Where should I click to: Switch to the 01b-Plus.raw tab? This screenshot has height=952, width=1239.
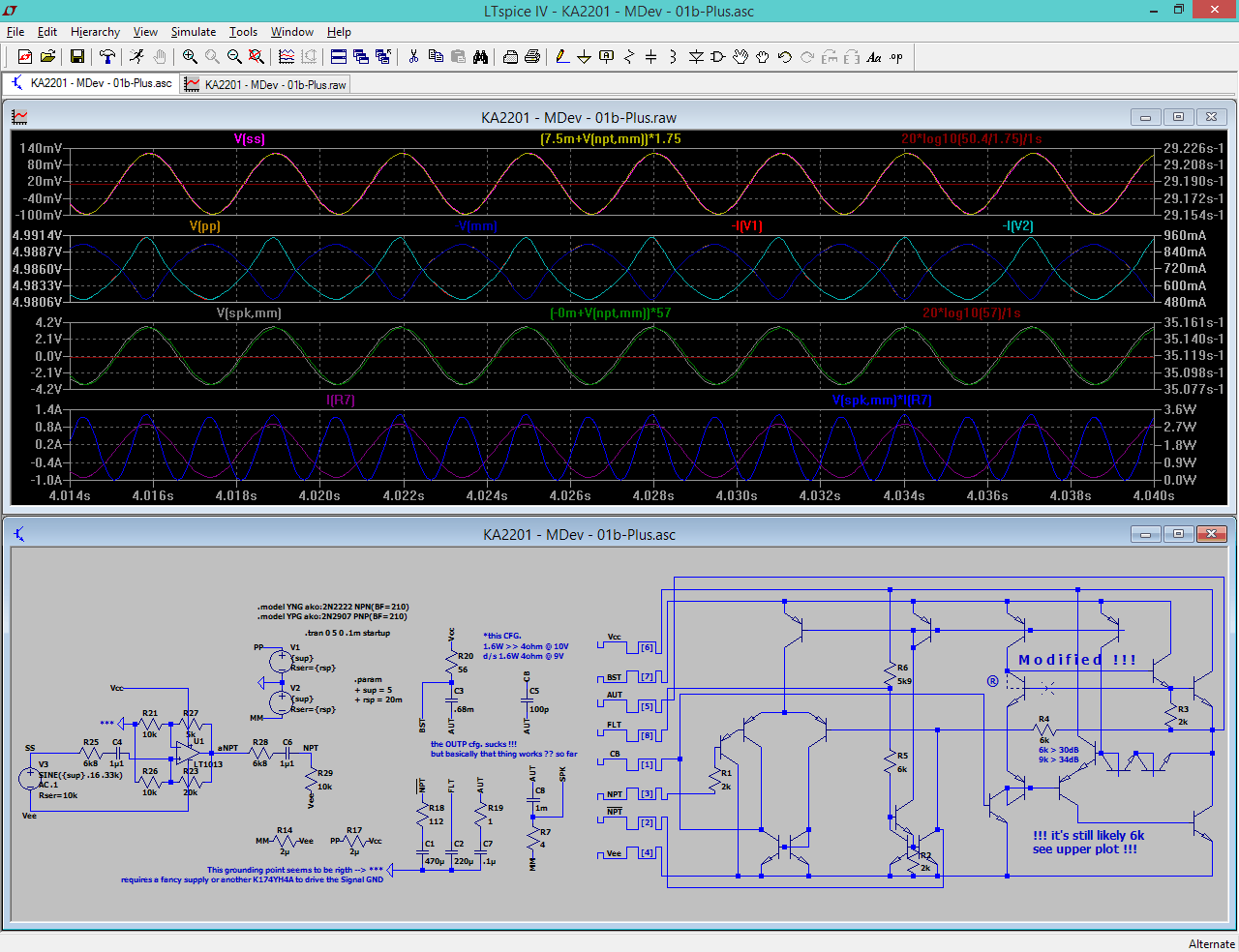pyautogui.click(x=265, y=84)
